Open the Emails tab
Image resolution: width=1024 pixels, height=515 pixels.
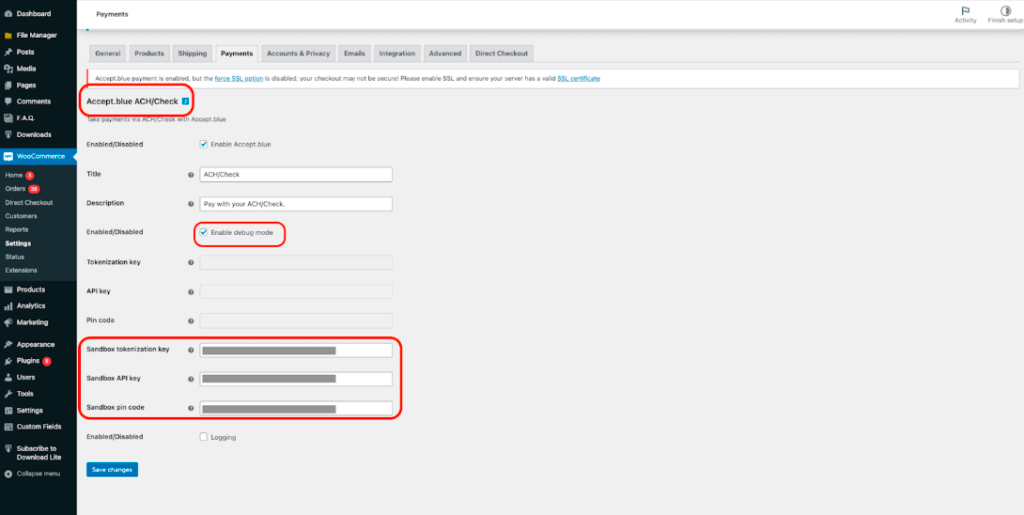[355, 54]
